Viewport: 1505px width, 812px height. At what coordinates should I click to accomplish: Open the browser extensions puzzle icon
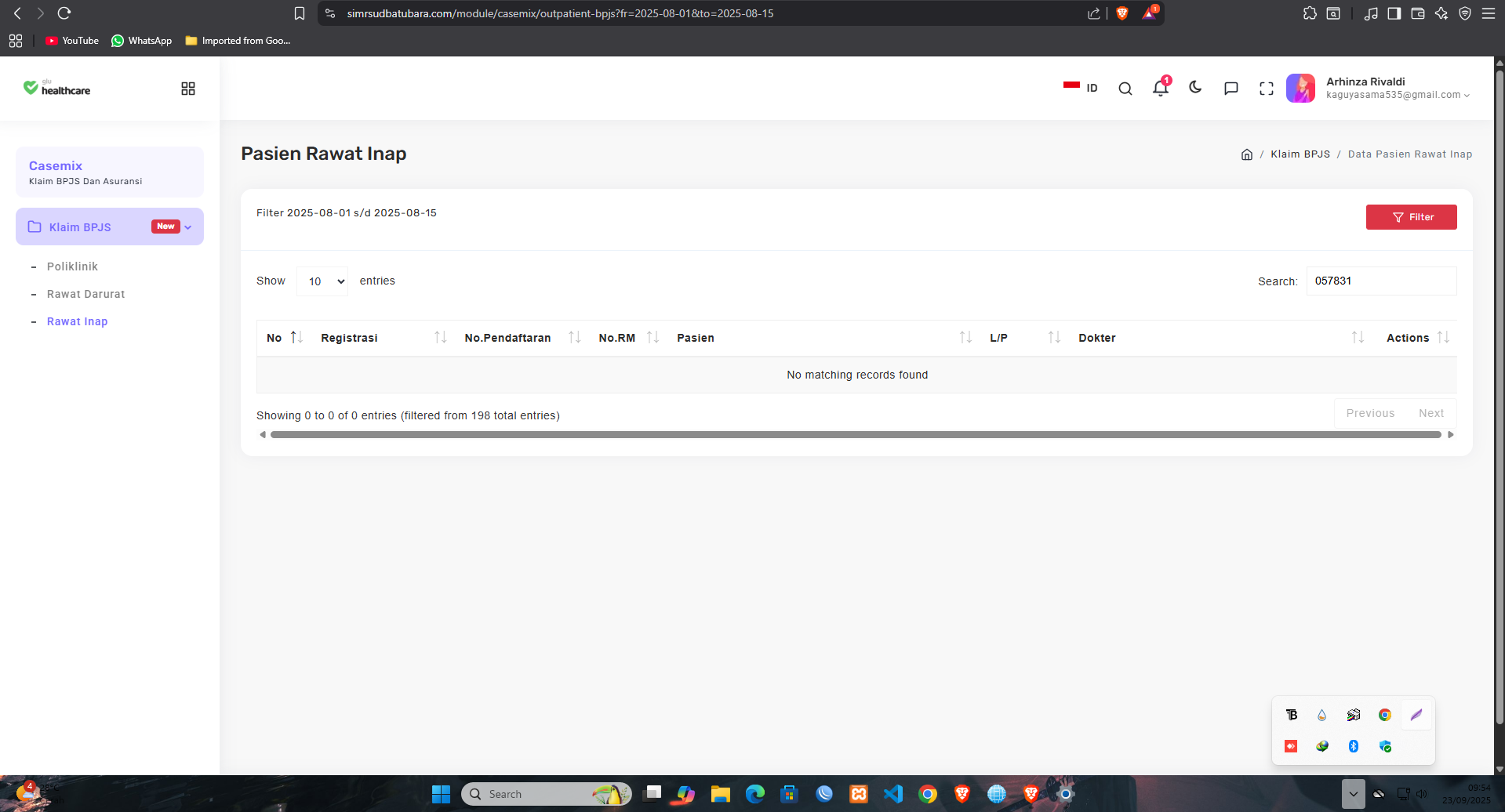tap(1310, 13)
